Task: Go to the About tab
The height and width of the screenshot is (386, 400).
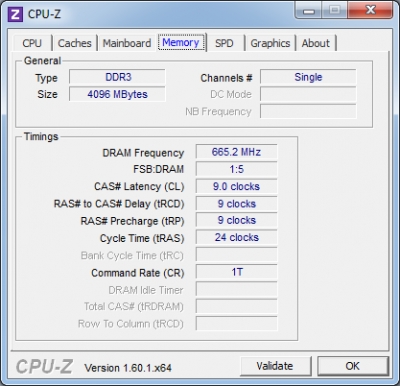Action: pyautogui.click(x=316, y=43)
